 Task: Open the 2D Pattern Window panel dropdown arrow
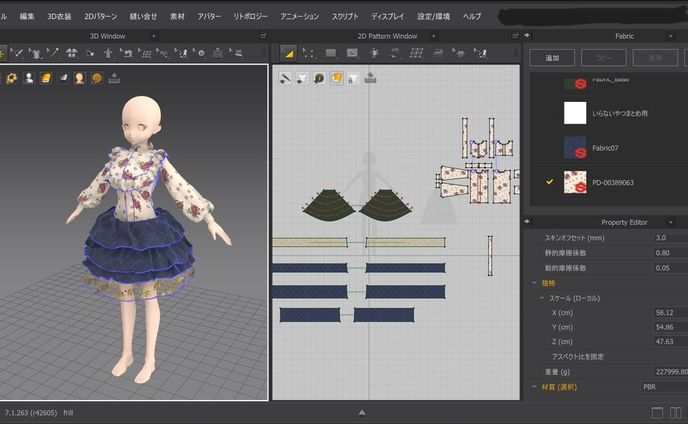pyautogui.click(x=434, y=36)
